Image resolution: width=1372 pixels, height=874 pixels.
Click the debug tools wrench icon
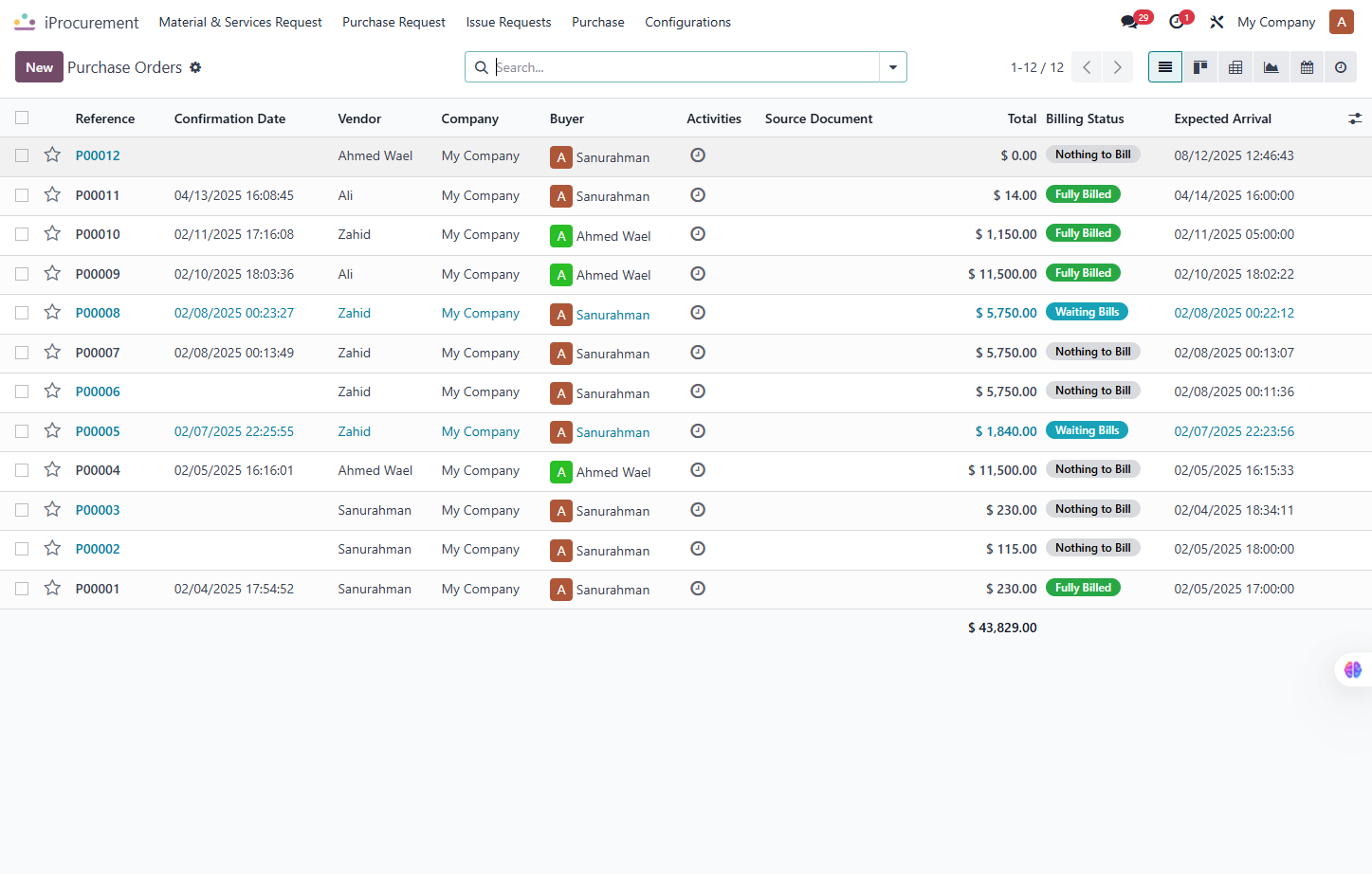(1217, 22)
